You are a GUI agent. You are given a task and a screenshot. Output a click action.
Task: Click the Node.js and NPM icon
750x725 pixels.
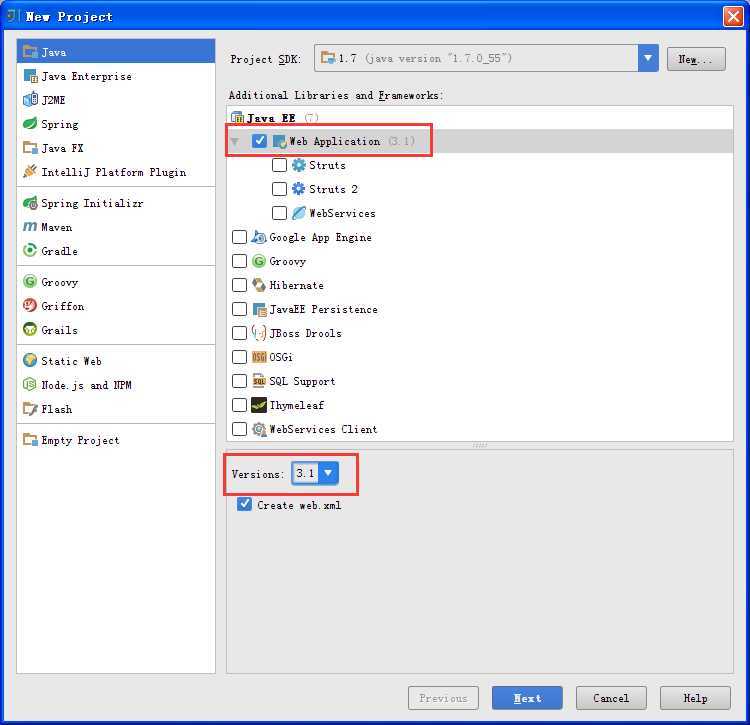(30, 384)
